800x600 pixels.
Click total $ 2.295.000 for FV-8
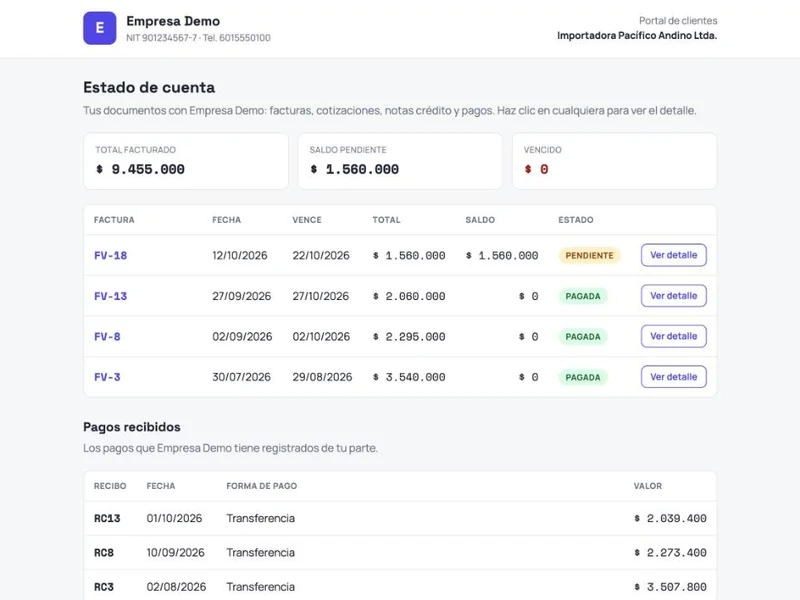[x=409, y=337]
